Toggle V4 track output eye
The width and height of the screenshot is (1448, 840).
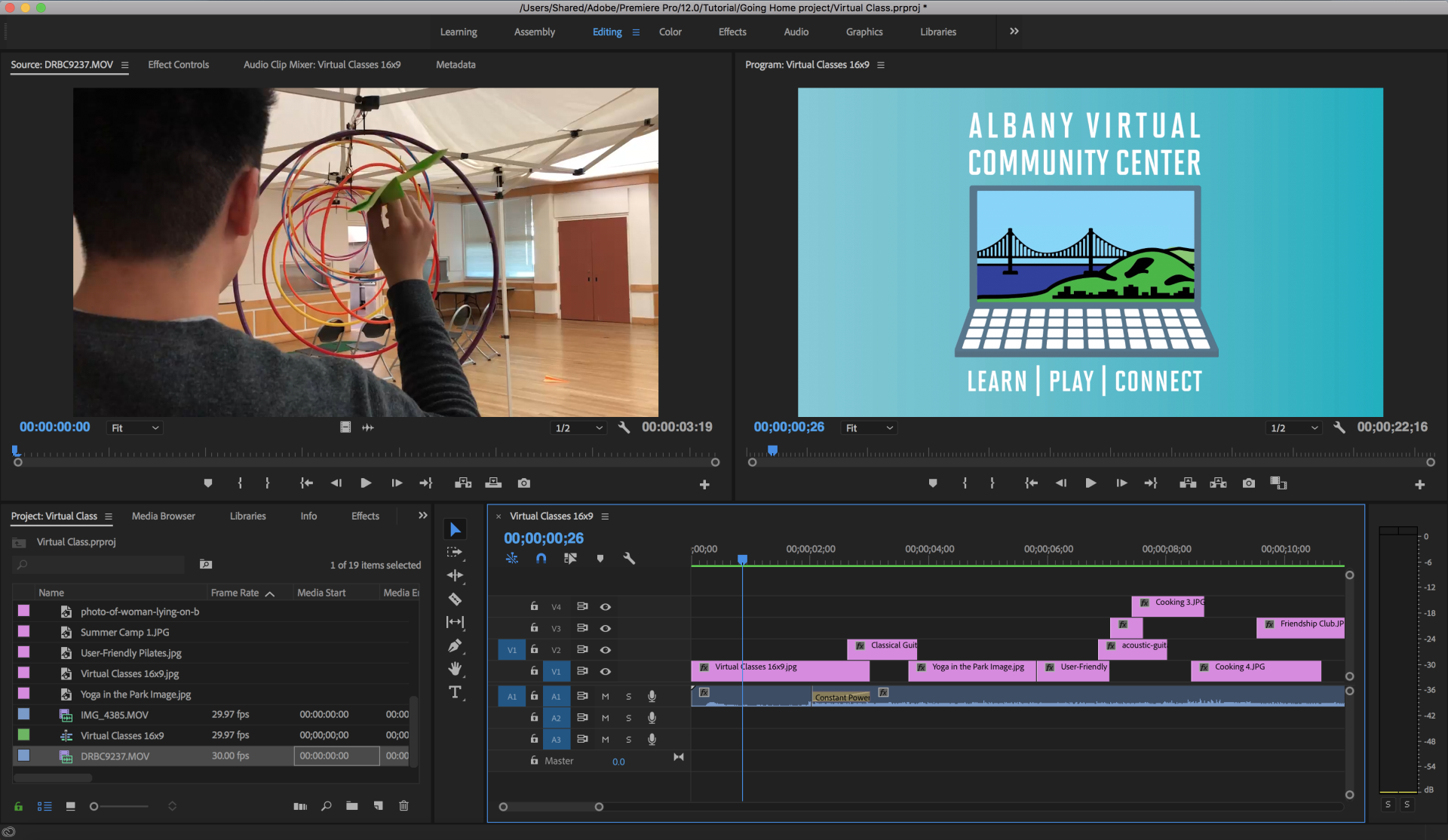605,607
